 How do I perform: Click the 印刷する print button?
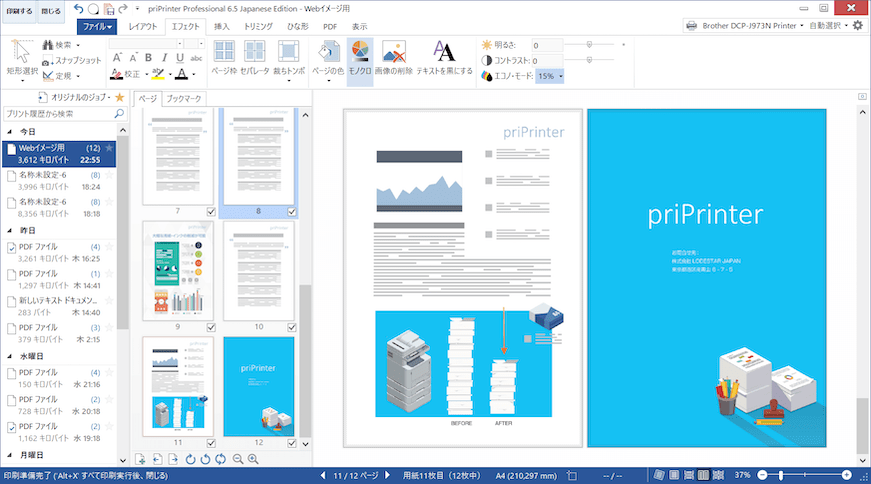pos(19,11)
